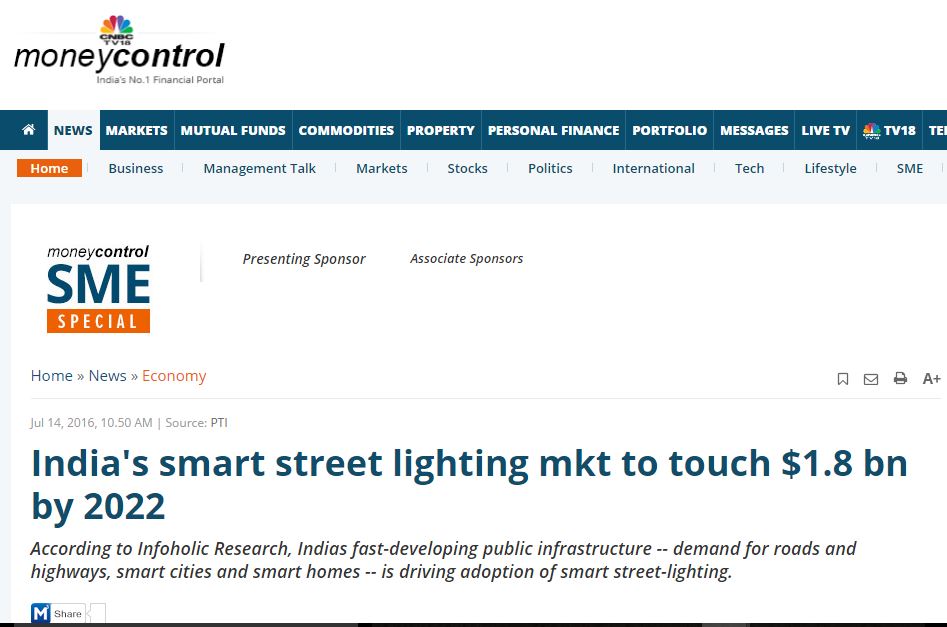Open the moneycontrol SME Special banner

pos(98,289)
